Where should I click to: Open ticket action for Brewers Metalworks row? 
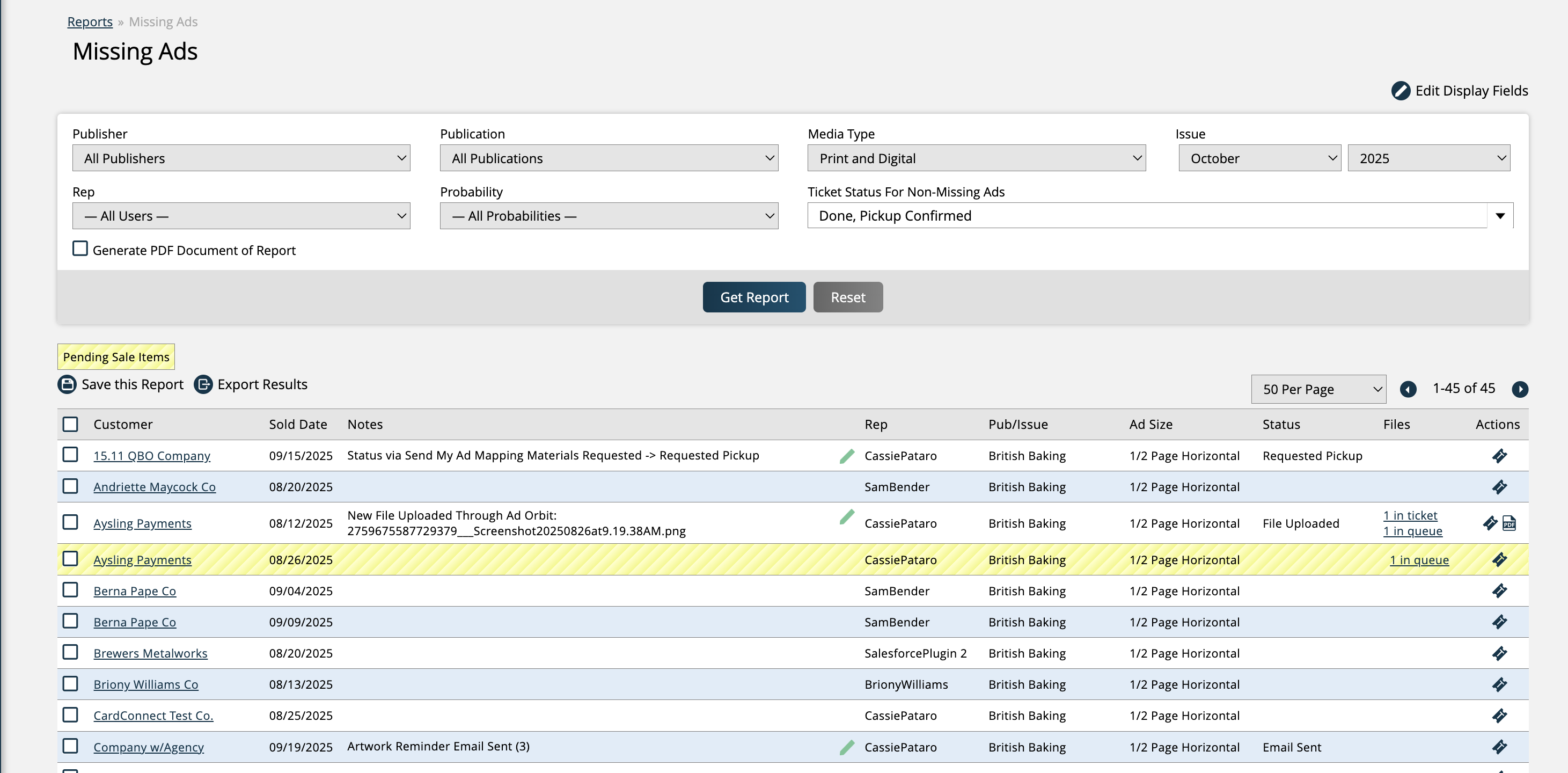[x=1499, y=654]
